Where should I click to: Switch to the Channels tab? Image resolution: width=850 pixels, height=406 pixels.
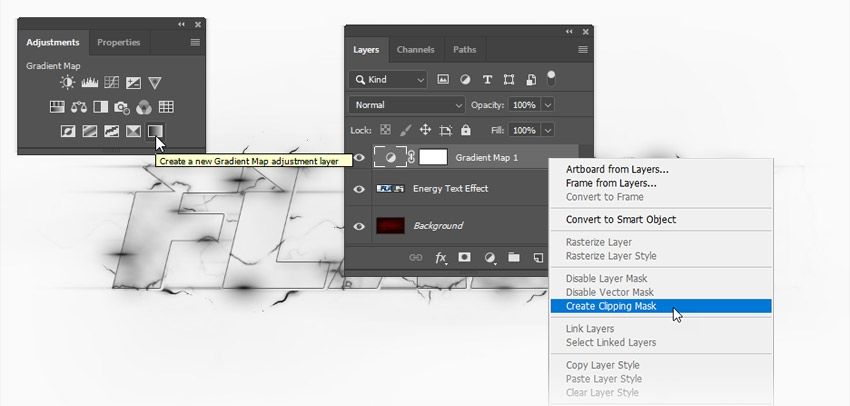click(x=415, y=49)
